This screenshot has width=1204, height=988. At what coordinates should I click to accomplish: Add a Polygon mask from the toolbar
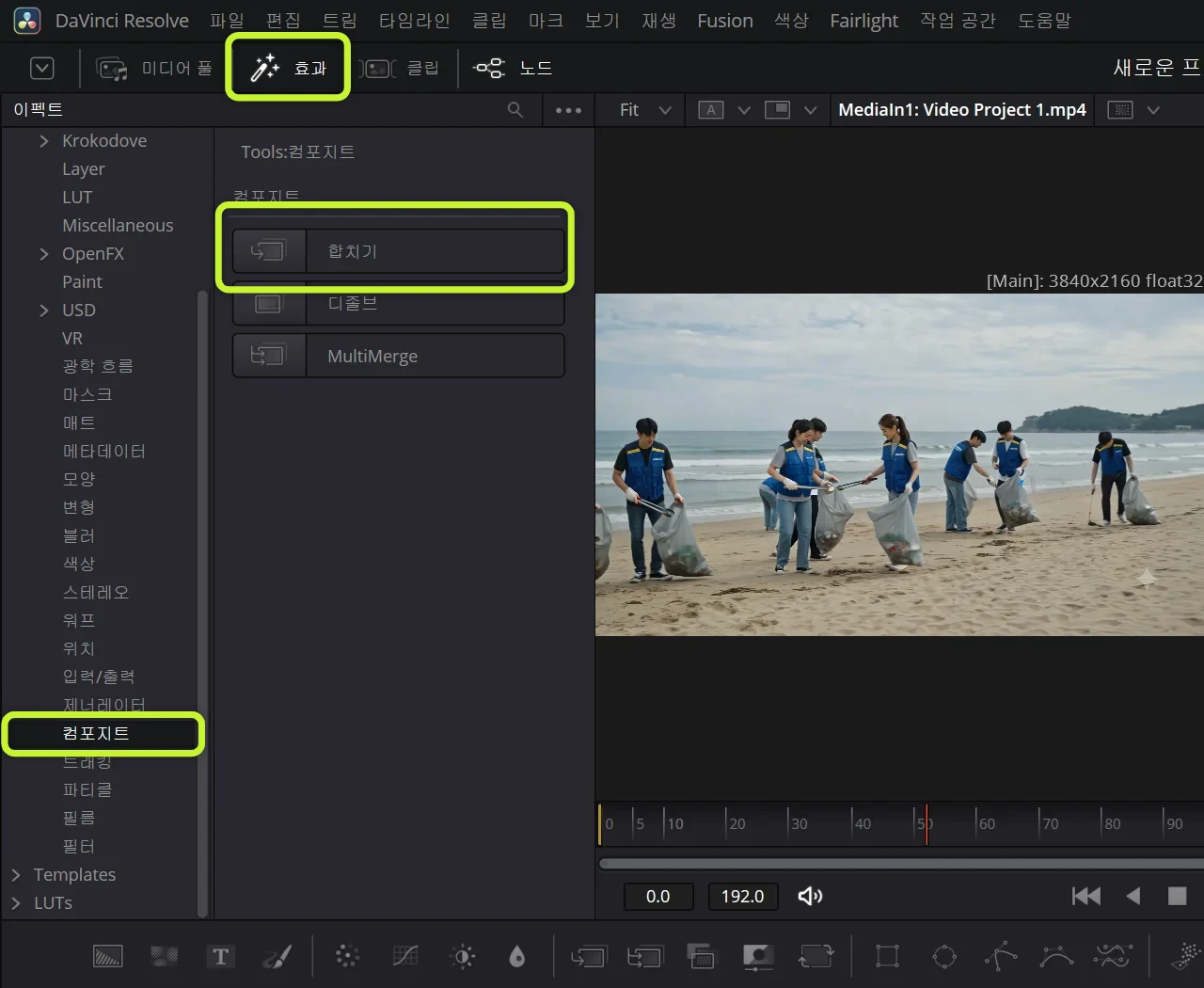1000,957
